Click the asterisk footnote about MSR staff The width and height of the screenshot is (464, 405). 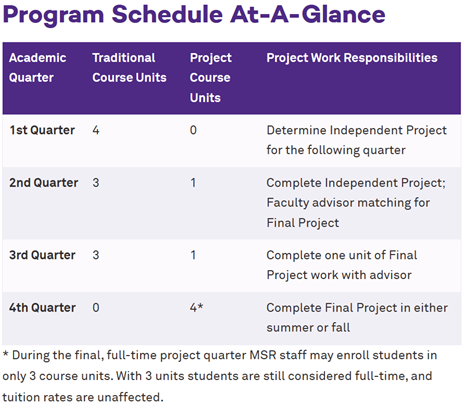tap(219, 376)
